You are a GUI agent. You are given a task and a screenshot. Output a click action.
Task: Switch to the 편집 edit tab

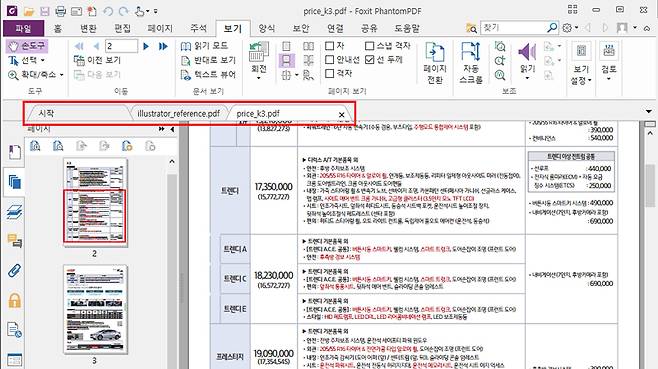click(x=123, y=28)
